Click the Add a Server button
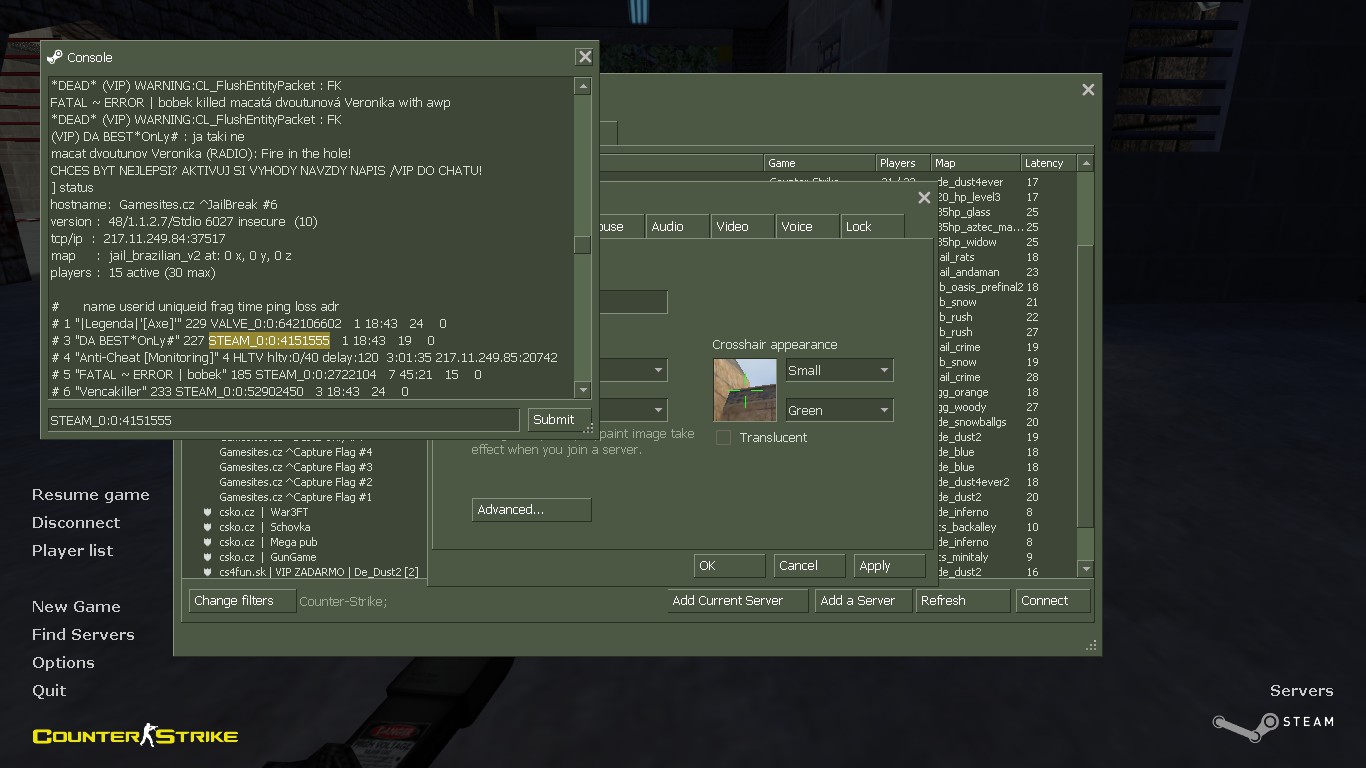 (x=863, y=601)
